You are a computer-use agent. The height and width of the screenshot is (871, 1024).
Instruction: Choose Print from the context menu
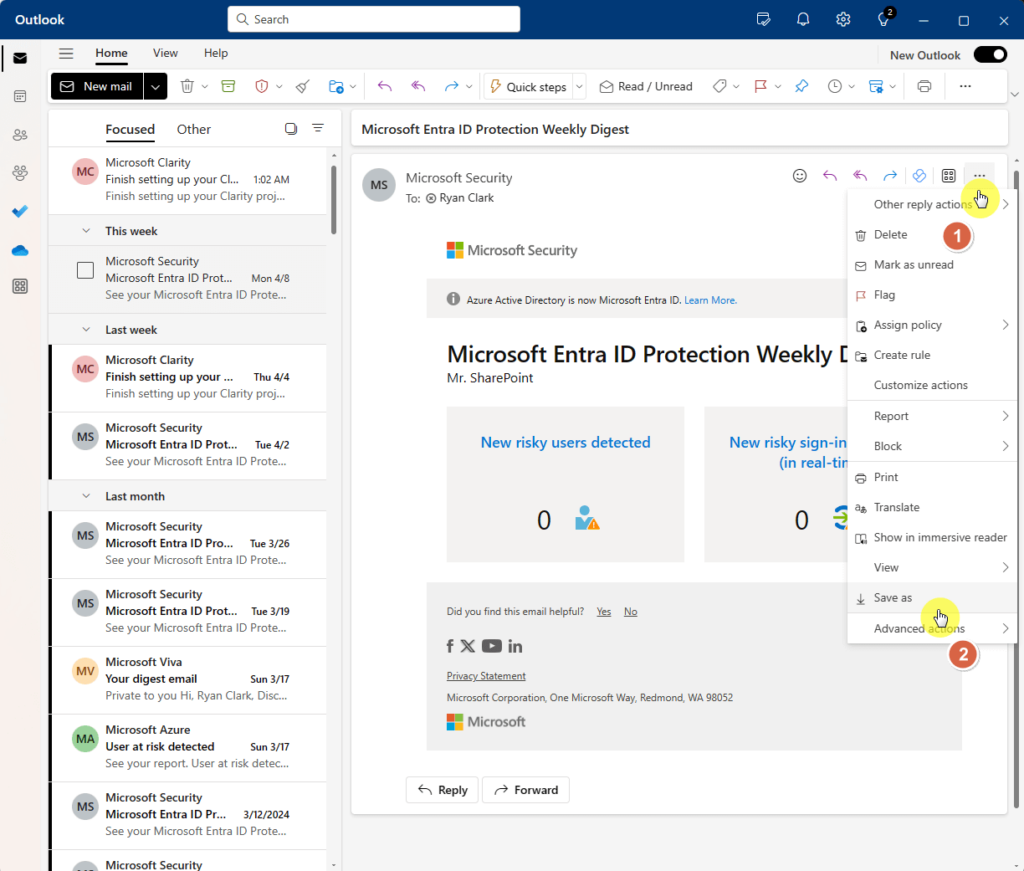(932, 477)
